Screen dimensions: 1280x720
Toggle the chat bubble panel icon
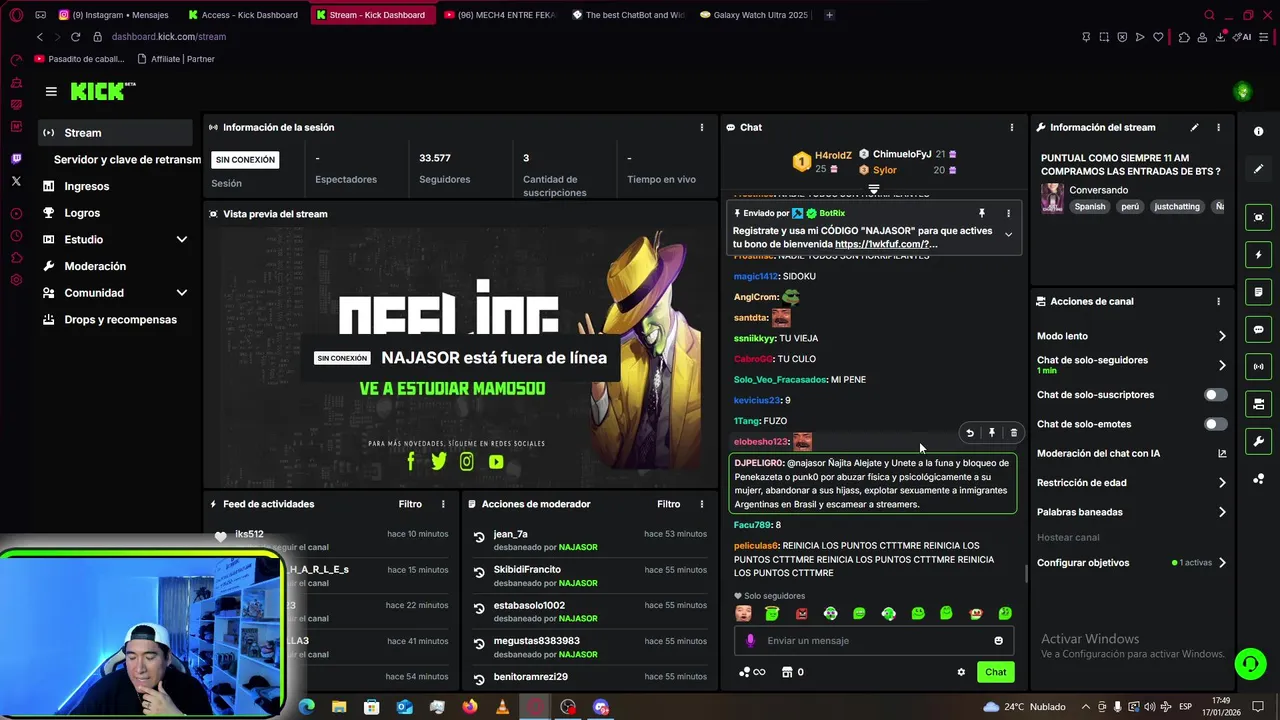1258,329
